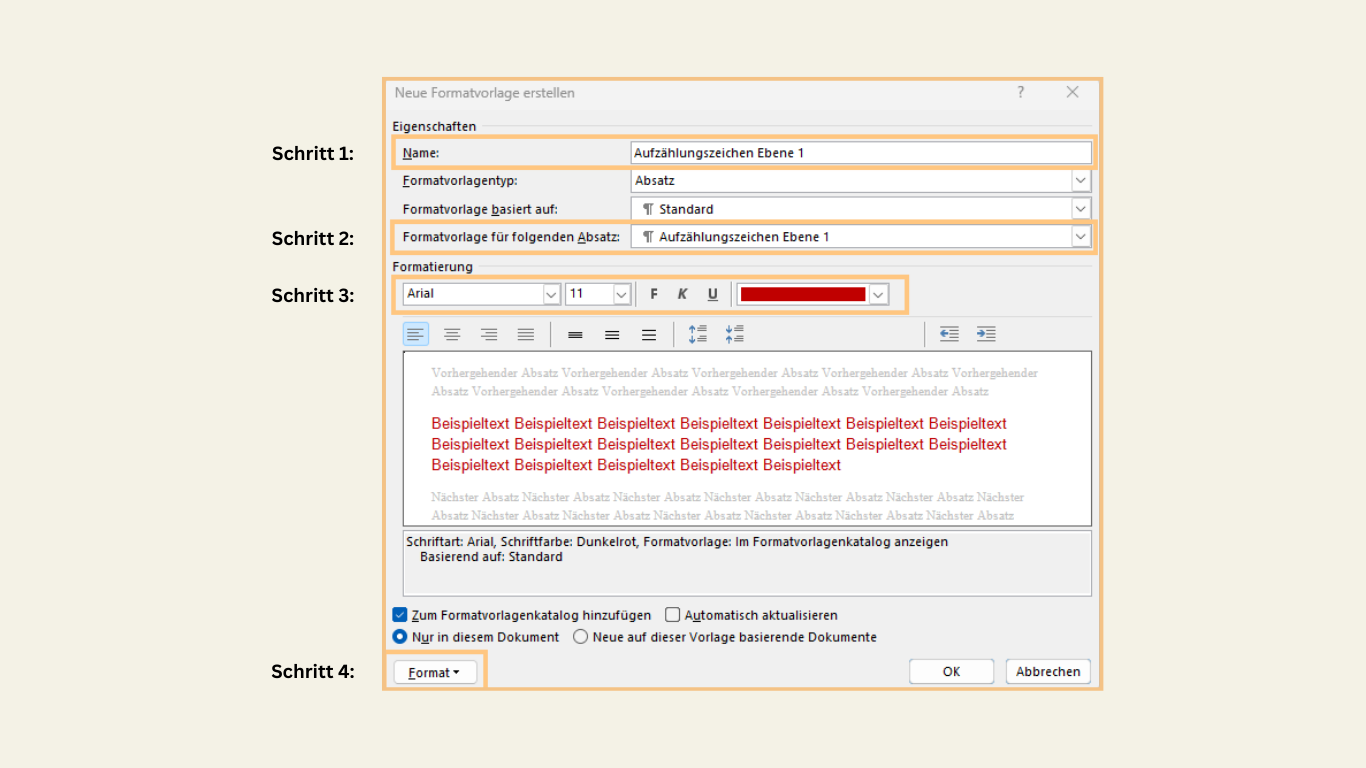Viewport: 1366px width, 768px height.
Task: Apply justified alignment
Action: 525,334
